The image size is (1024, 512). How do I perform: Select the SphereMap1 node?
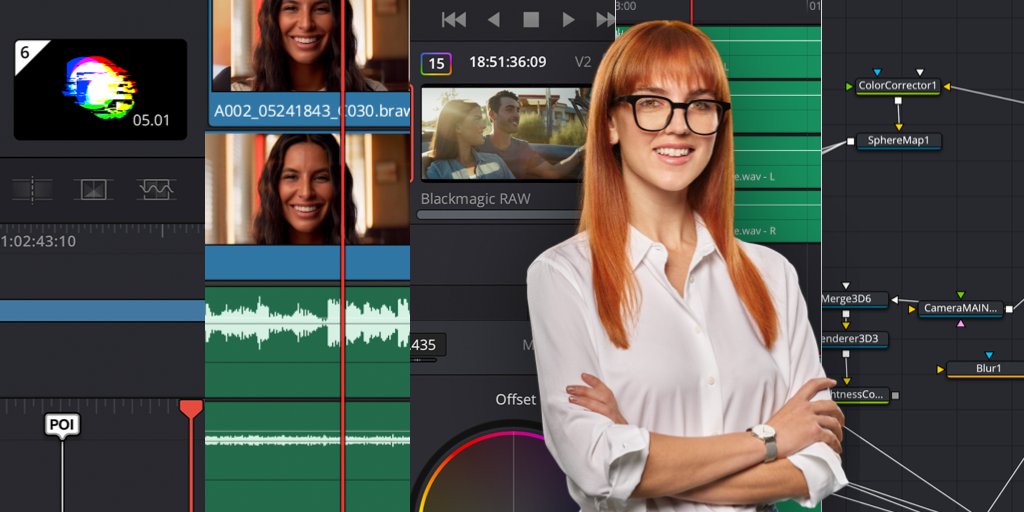click(x=898, y=141)
